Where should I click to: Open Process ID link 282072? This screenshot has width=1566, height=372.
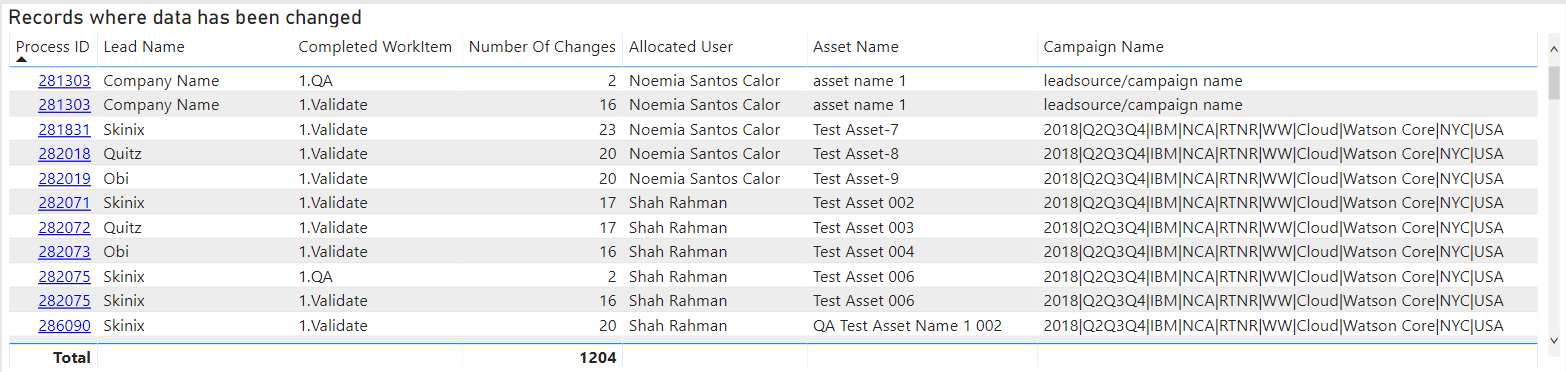tap(64, 227)
